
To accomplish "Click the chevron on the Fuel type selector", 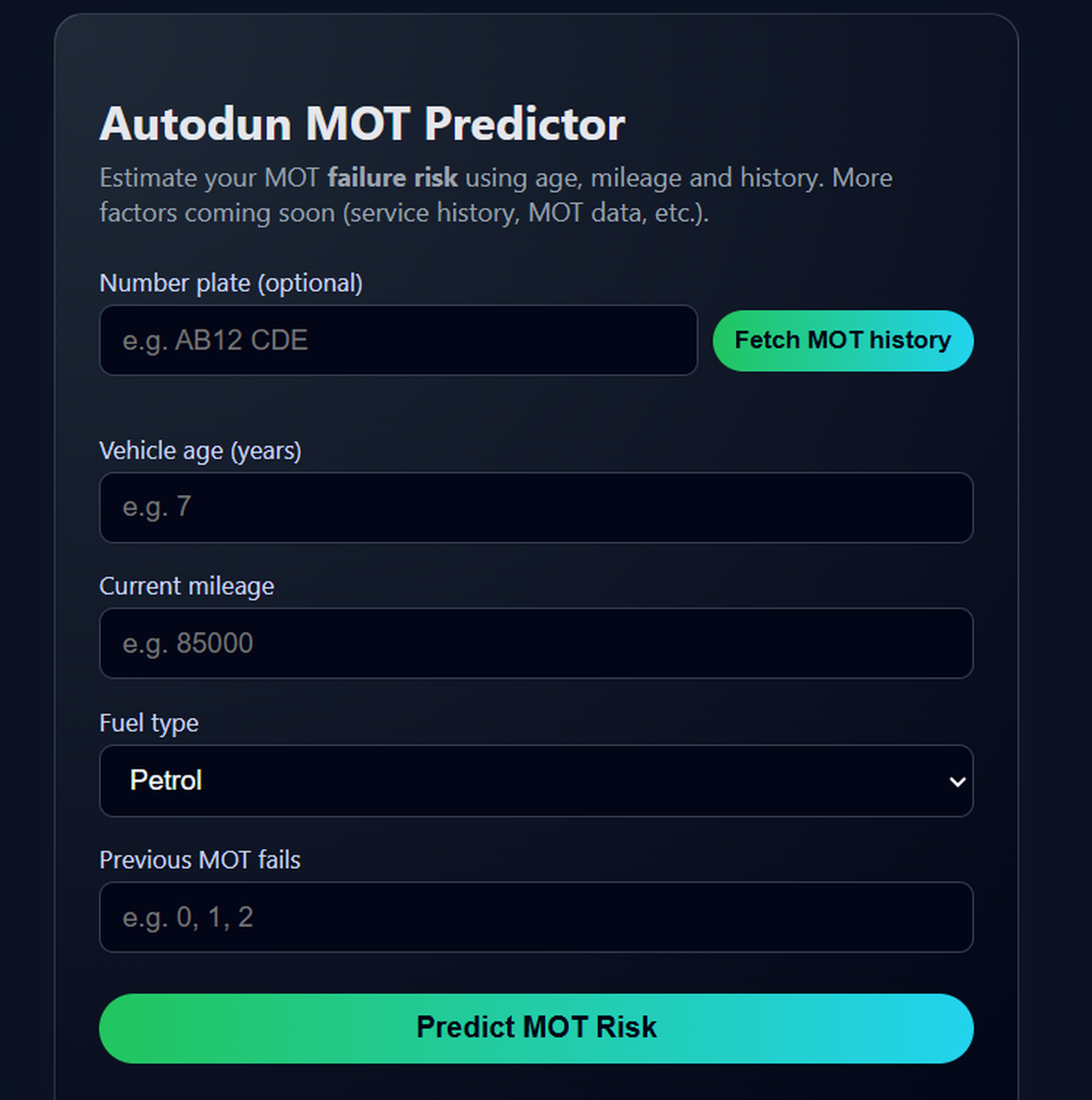I will tap(955, 781).
